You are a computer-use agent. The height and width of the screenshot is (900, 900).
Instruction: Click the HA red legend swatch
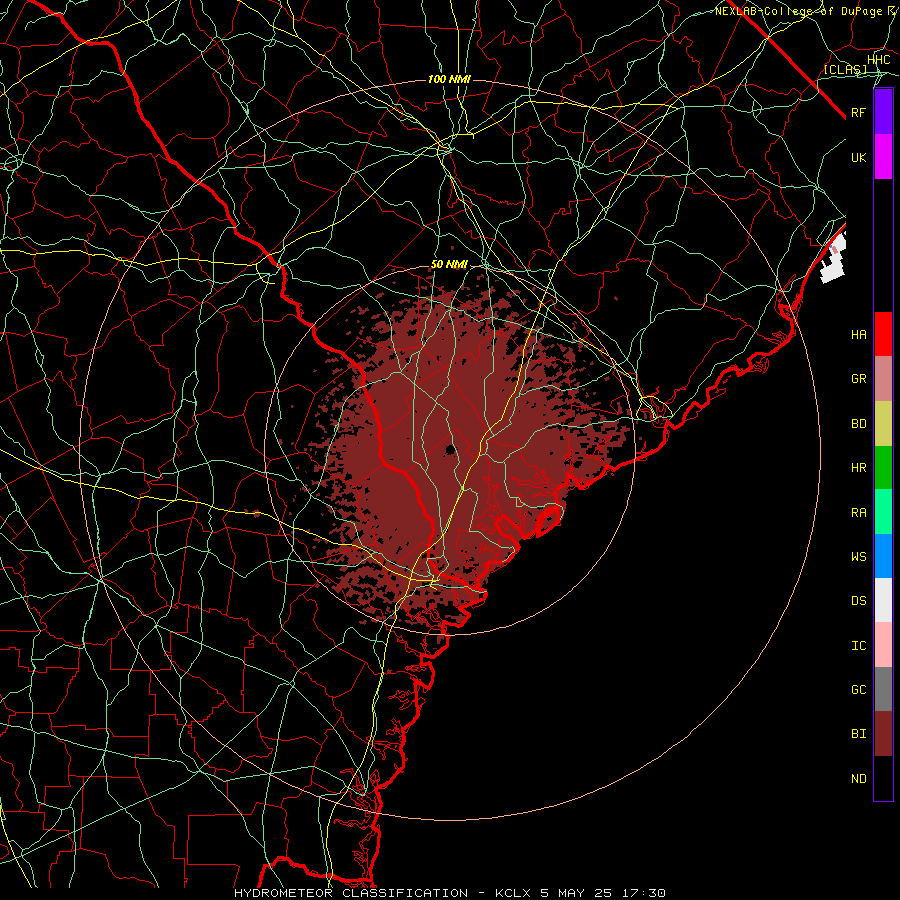pos(883,334)
